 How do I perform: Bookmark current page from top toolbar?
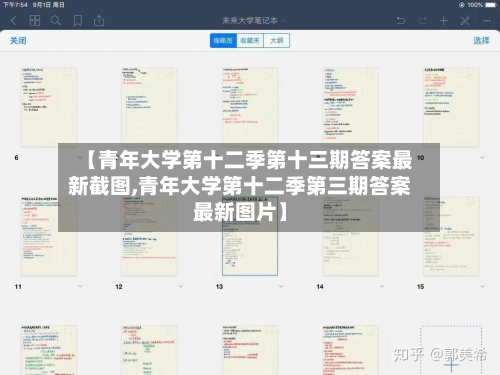point(78,21)
